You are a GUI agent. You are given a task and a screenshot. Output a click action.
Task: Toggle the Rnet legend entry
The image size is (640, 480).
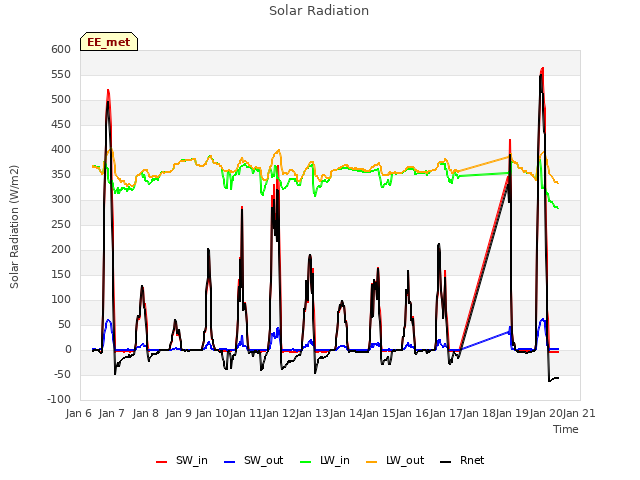click(462, 460)
